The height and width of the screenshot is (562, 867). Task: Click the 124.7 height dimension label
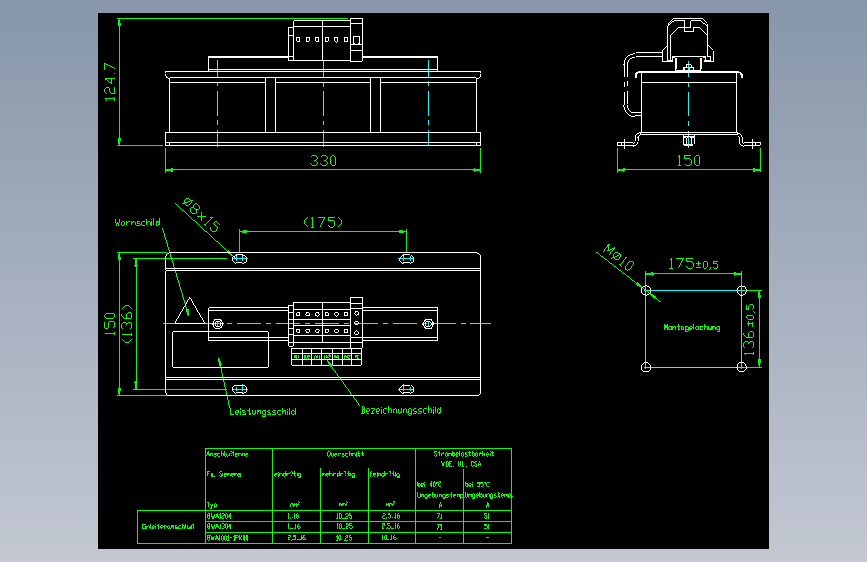point(110,82)
